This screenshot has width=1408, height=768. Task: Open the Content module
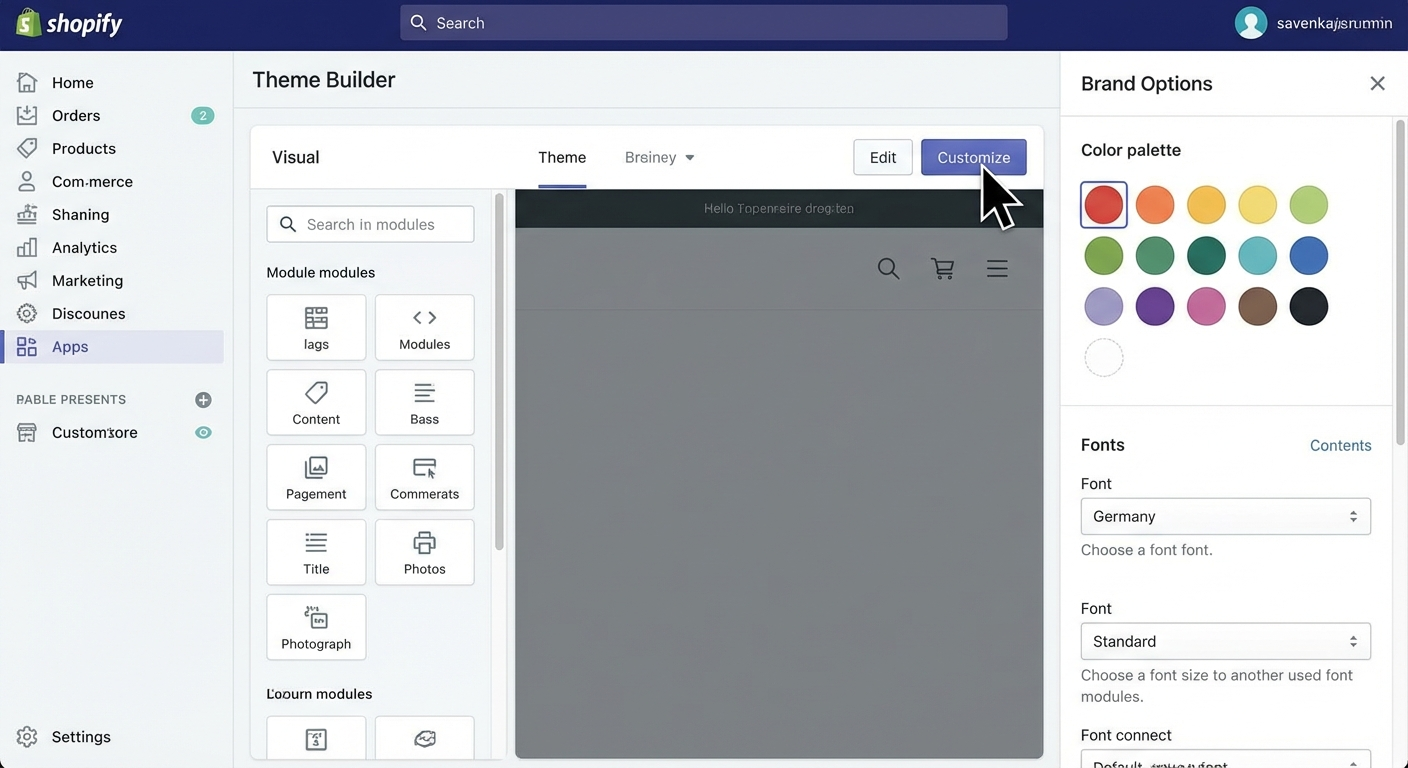(x=316, y=402)
